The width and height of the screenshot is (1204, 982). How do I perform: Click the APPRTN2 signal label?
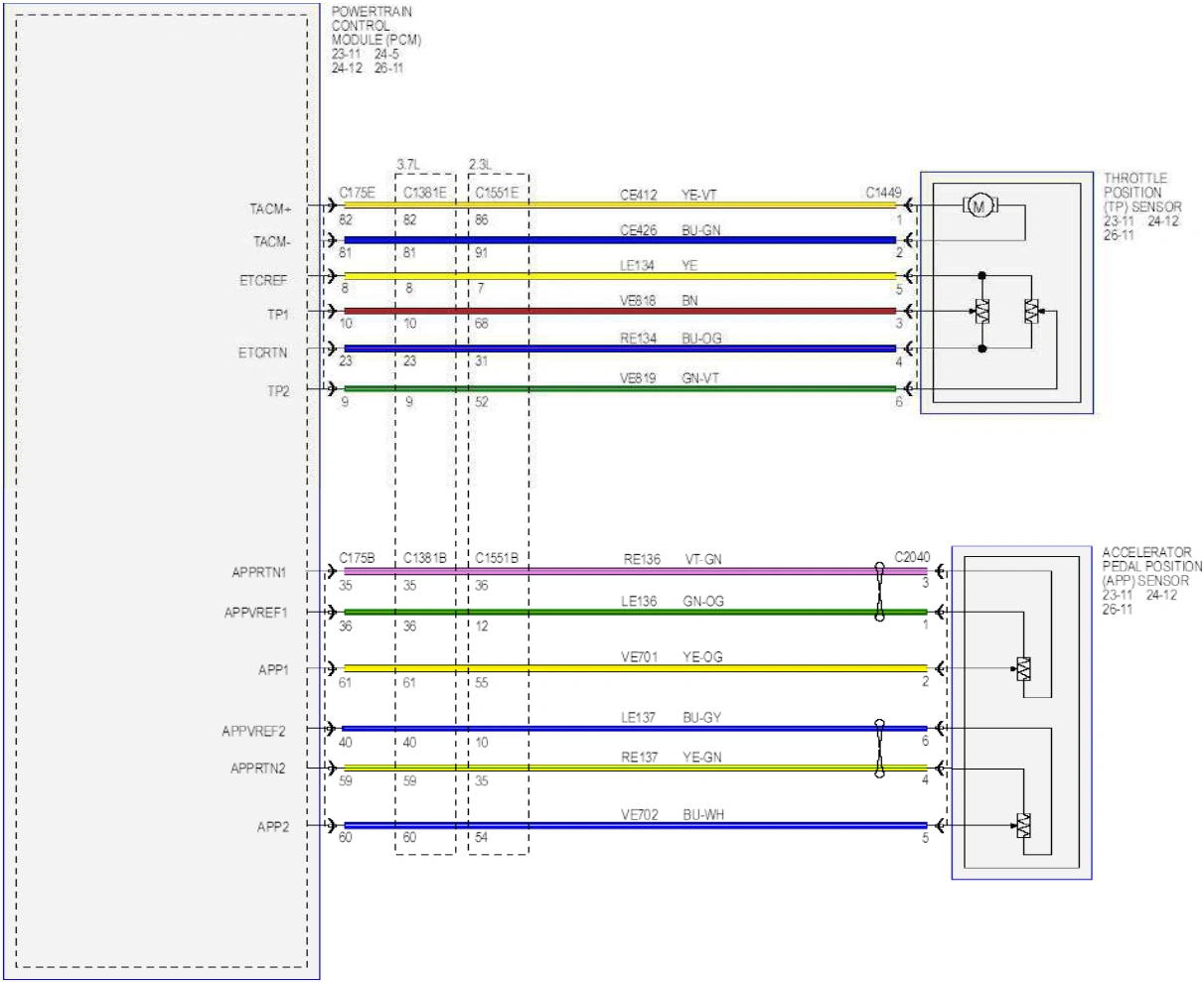coord(257,769)
